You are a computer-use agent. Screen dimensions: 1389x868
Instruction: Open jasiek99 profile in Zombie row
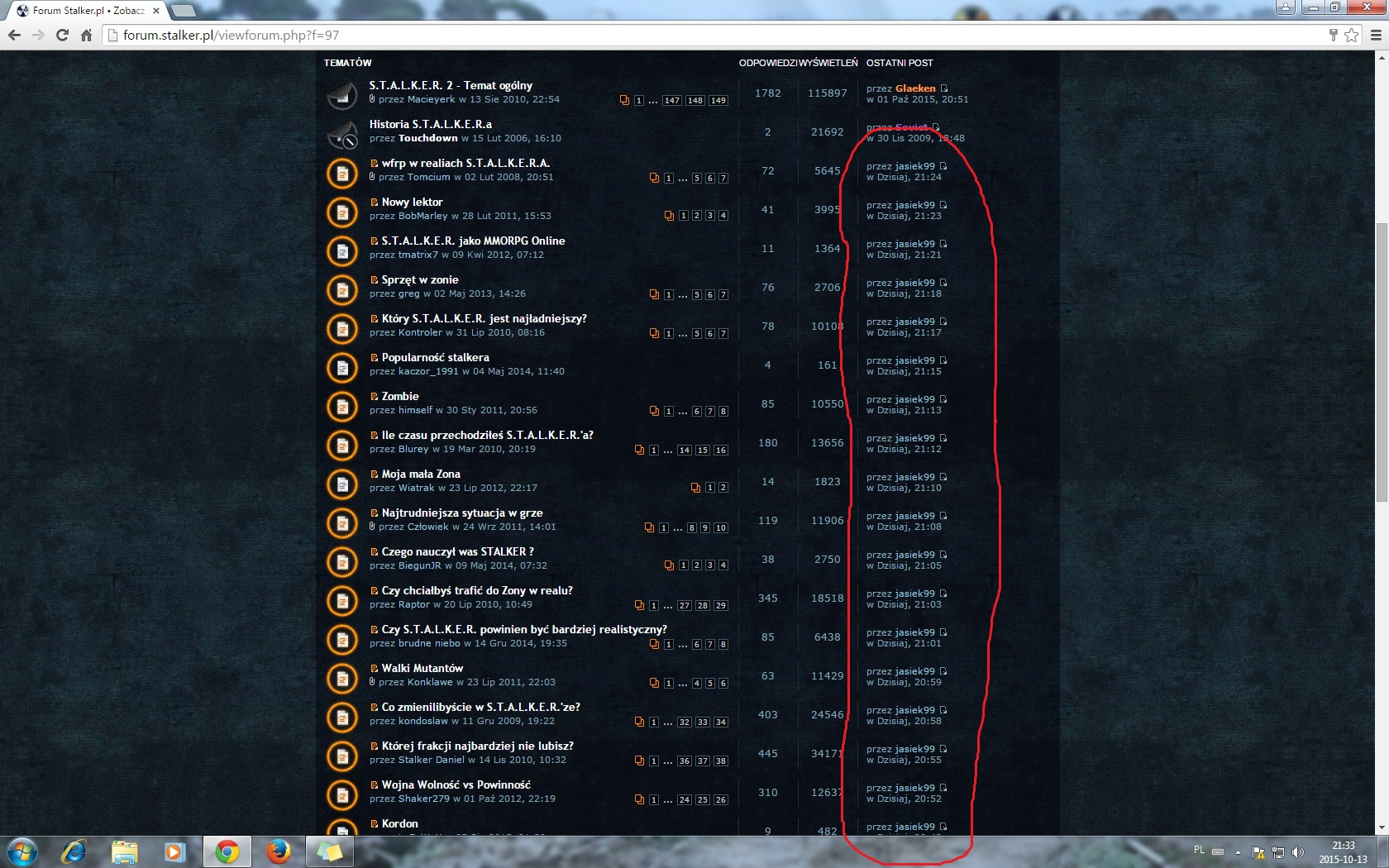[x=914, y=399]
